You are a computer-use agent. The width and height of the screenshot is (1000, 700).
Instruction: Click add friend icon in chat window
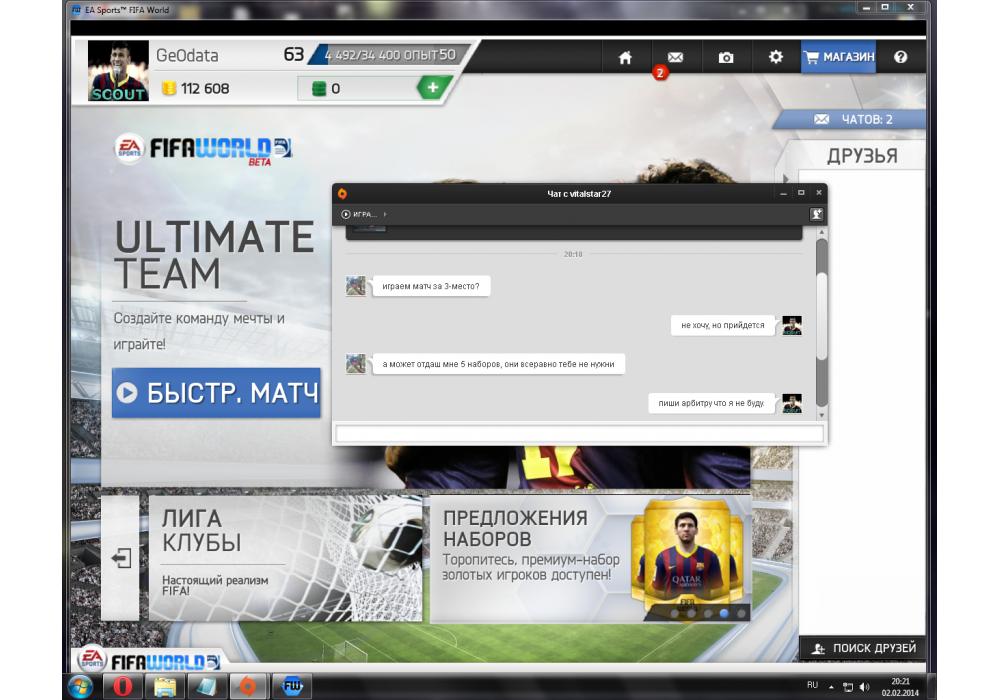816,214
